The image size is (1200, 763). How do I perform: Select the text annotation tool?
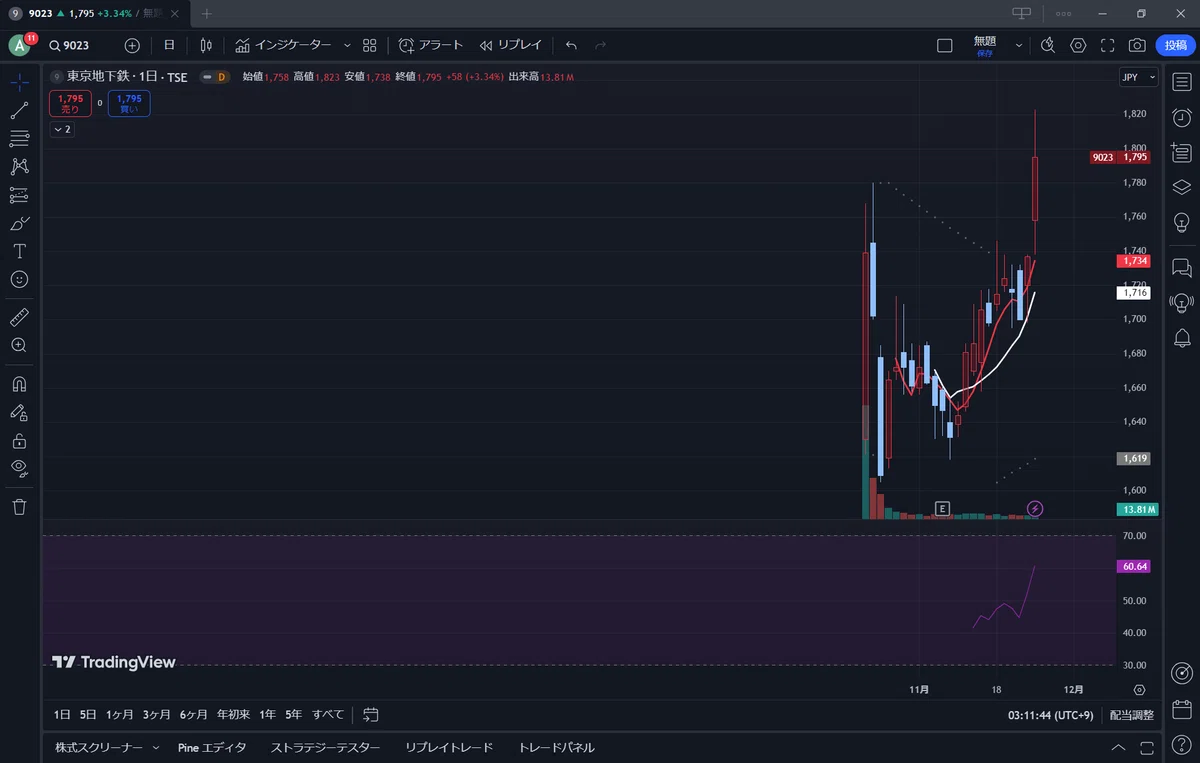coord(19,251)
